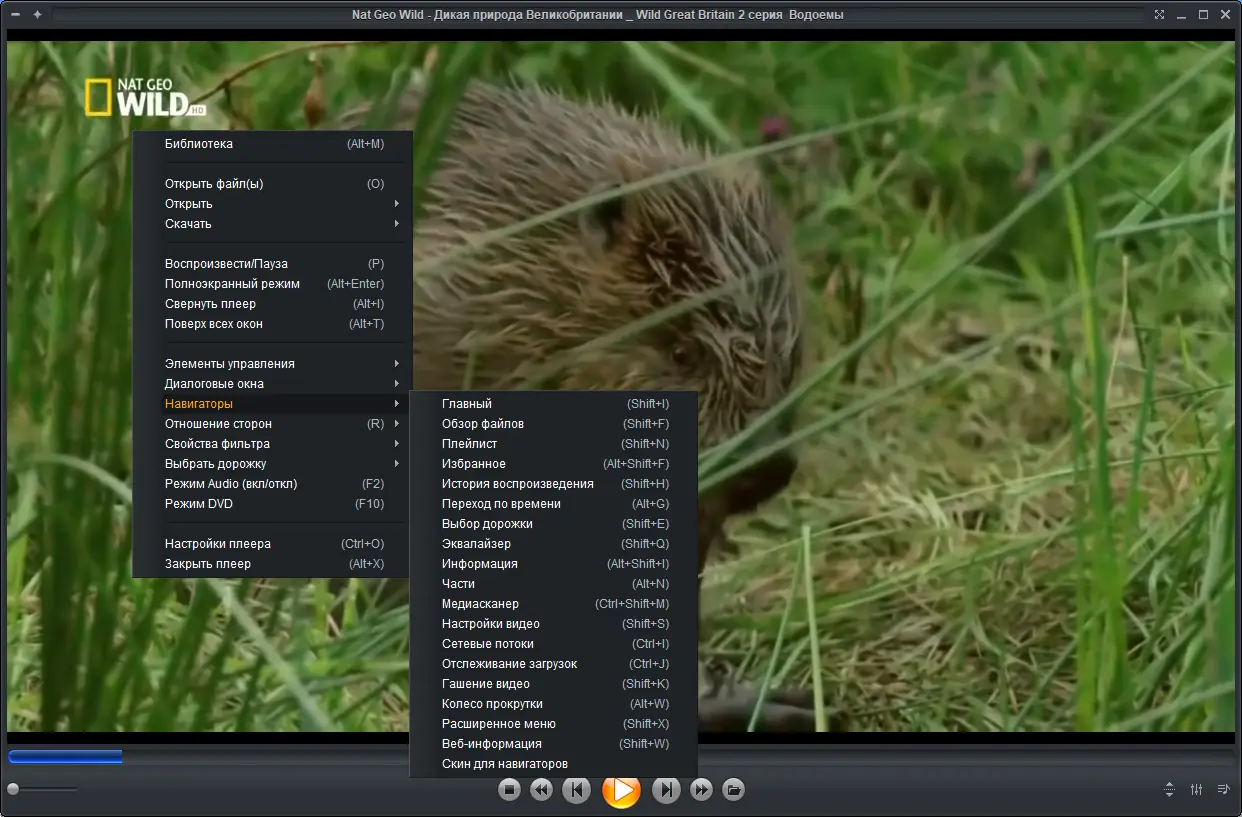Click the Fast forward button
Image resolution: width=1242 pixels, height=817 pixels.
pyautogui.click(x=702, y=790)
